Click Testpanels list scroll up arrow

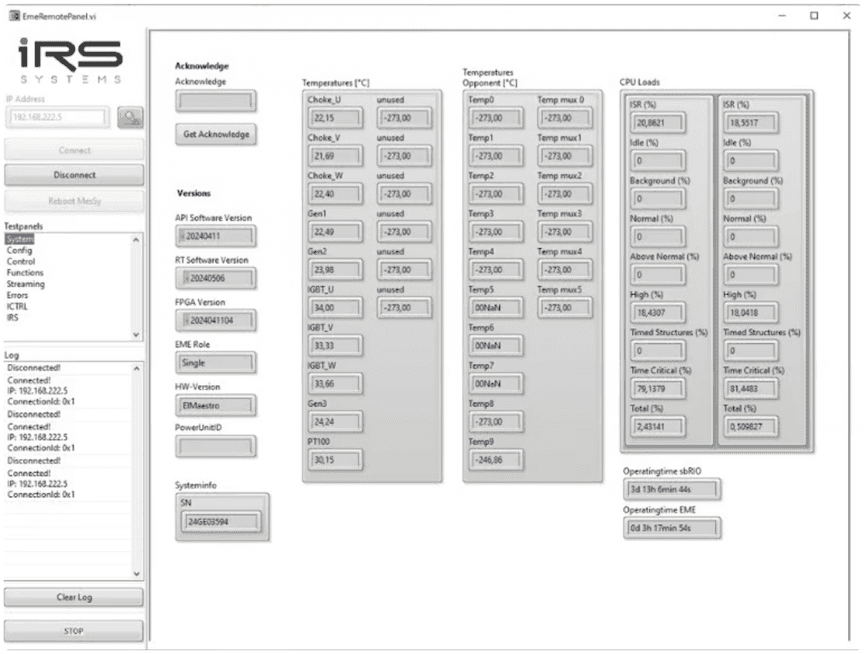pos(136,240)
